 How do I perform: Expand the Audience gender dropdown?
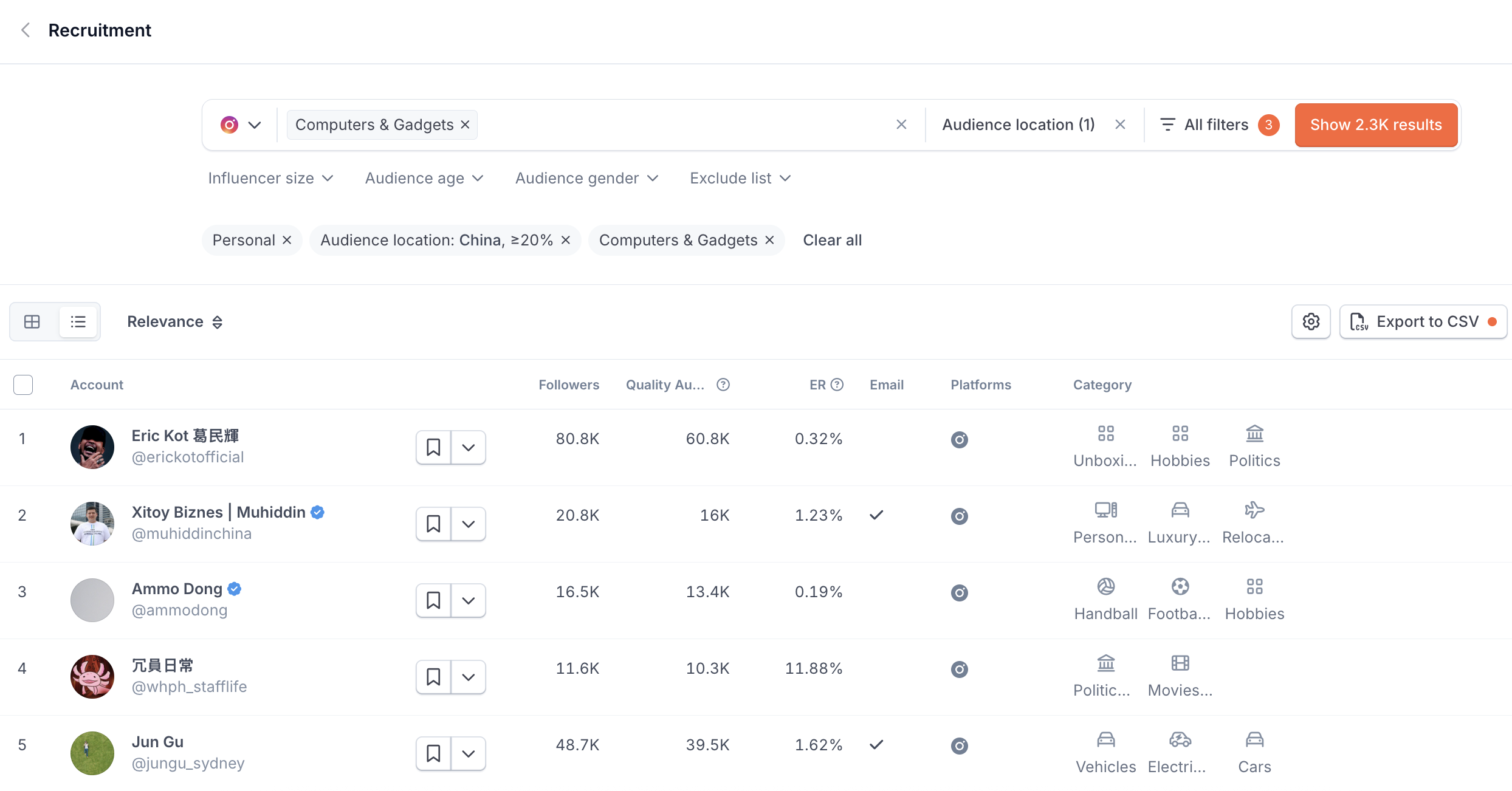[x=586, y=179]
